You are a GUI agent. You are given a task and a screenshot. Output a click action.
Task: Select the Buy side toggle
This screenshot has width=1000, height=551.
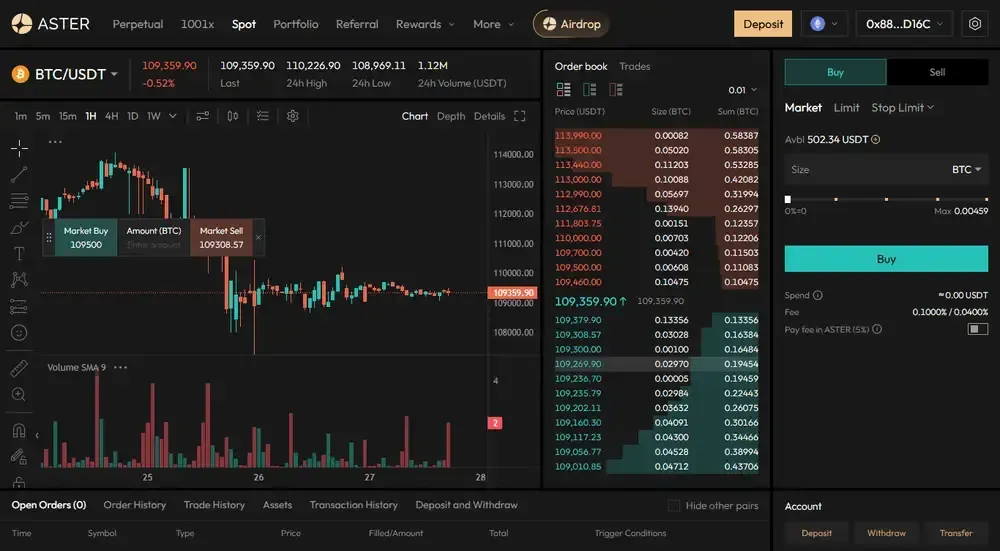(x=835, y=72)
